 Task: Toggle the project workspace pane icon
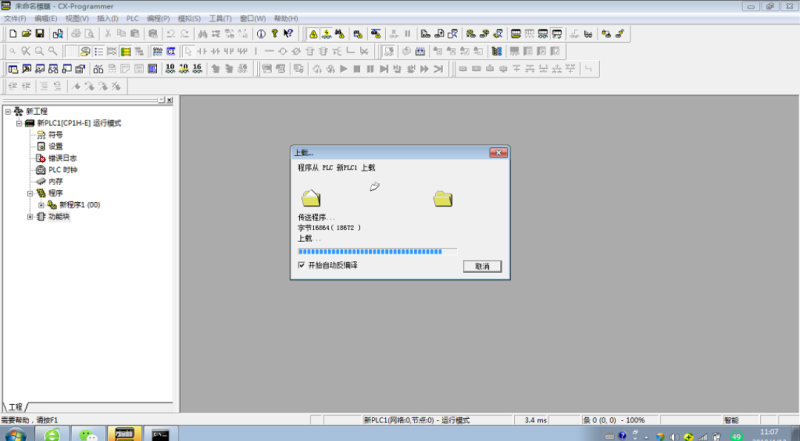(x=13, y=68)
